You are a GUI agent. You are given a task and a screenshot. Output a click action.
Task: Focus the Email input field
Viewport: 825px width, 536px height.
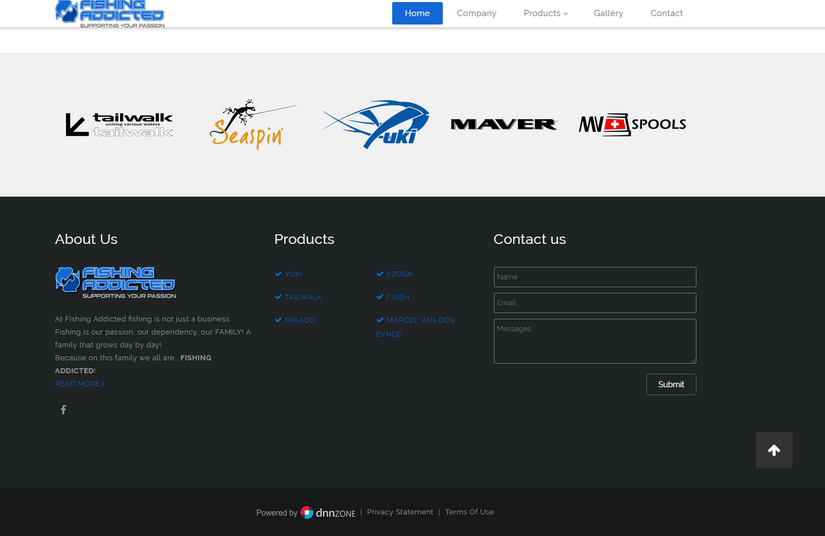point(595,303)
